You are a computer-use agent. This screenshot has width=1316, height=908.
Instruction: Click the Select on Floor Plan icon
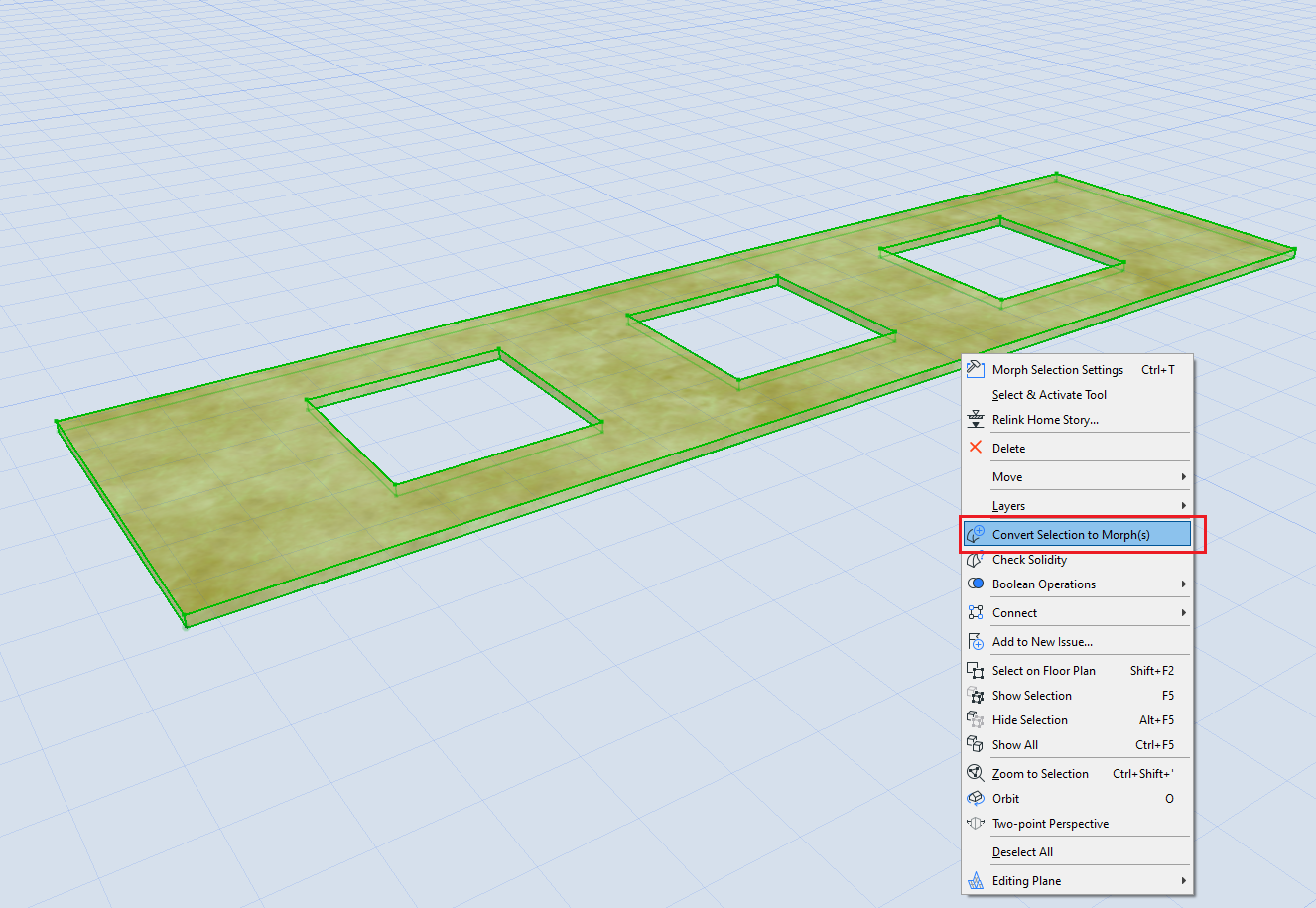(976, 671)
